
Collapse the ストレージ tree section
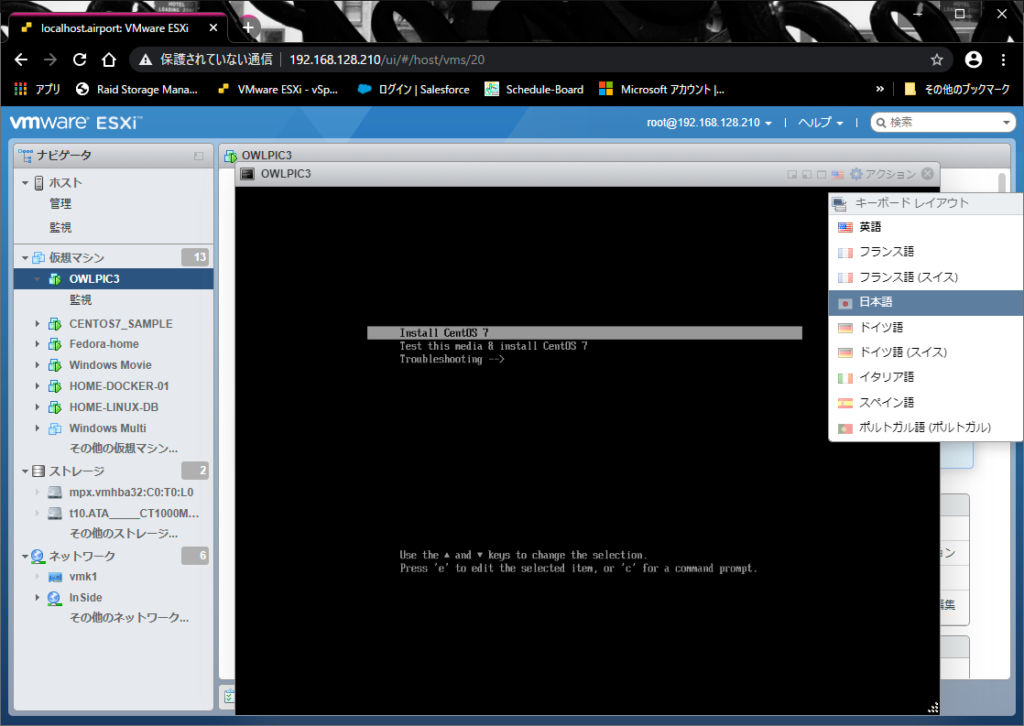click(25, 471)
